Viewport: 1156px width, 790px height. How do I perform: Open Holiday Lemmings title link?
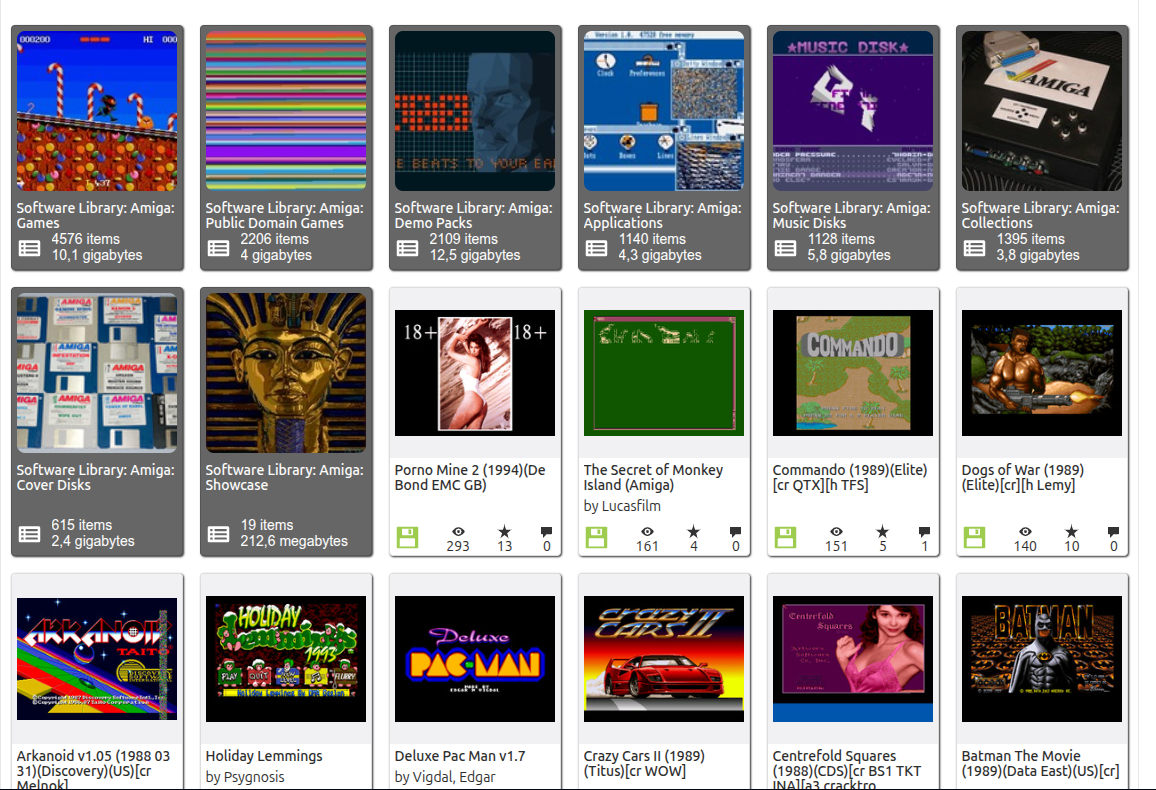pyautogui.click(x=264, y=756)
